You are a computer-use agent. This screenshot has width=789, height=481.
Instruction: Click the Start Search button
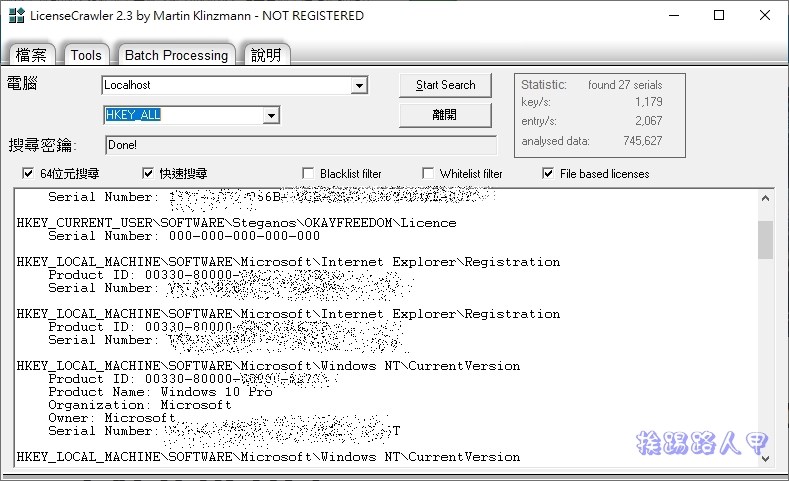[445, 85]
